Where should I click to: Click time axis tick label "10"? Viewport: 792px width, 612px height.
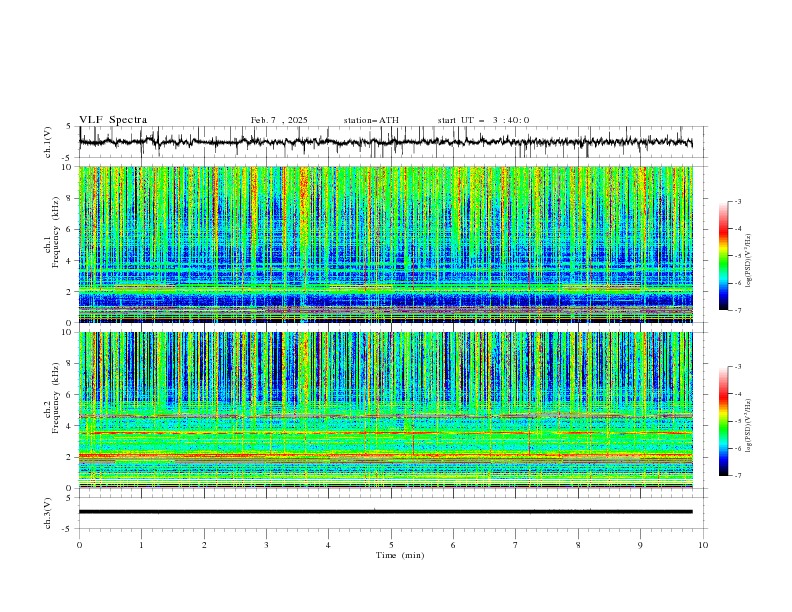tap(703, 545)
